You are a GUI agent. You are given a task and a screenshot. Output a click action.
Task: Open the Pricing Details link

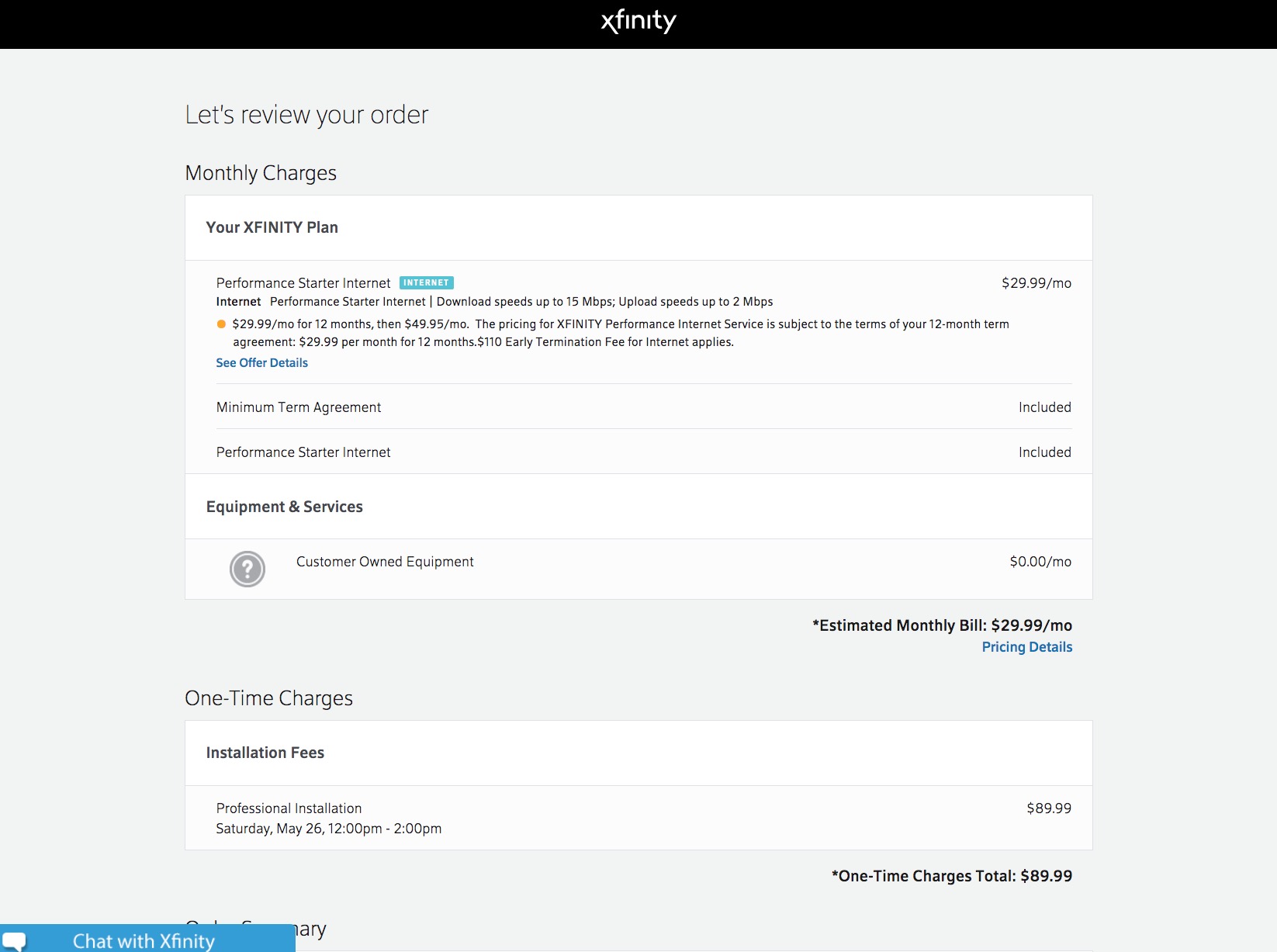(x=1026, y=647)
